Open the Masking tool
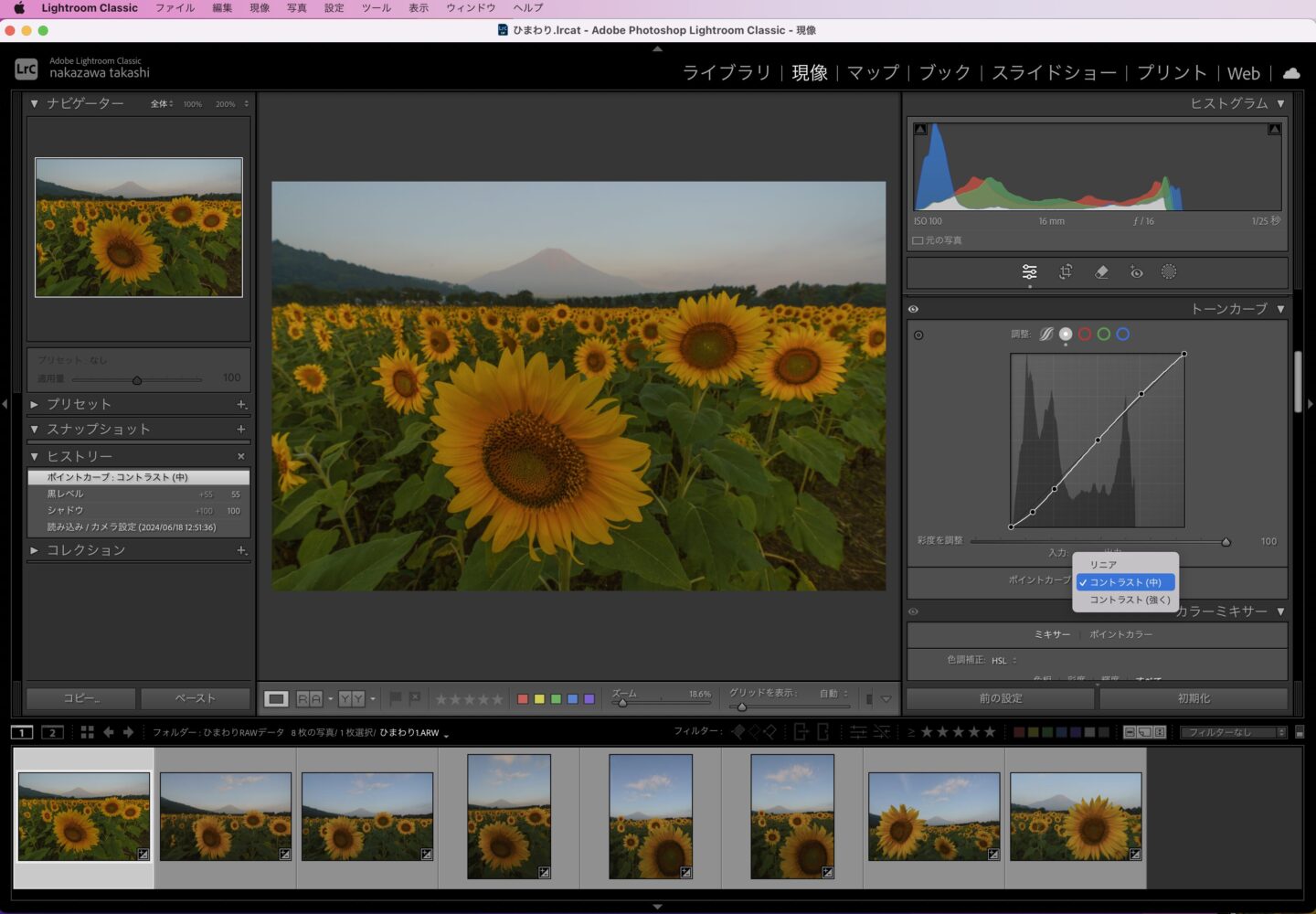 point(1169,271)
